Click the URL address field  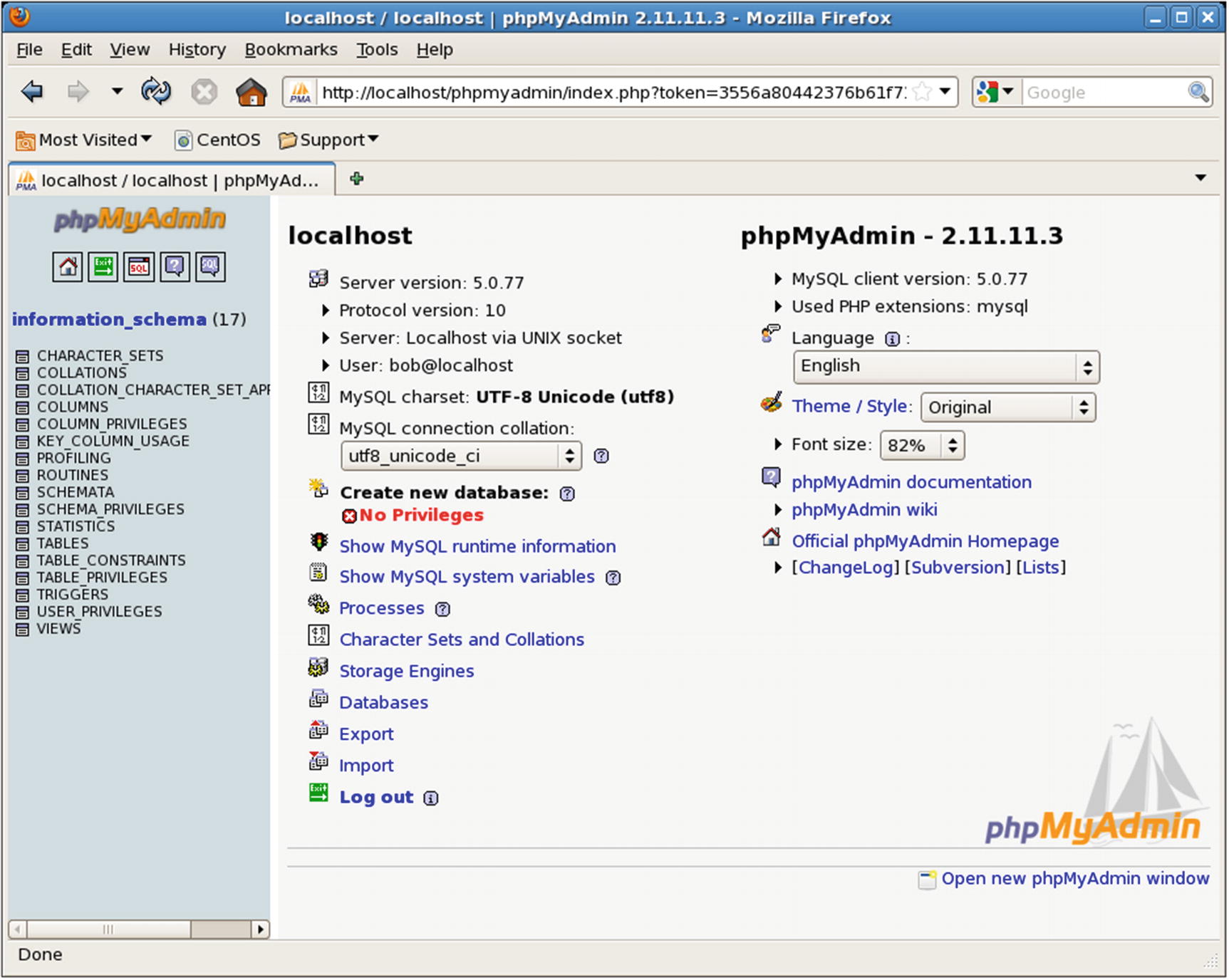point(613,93)
